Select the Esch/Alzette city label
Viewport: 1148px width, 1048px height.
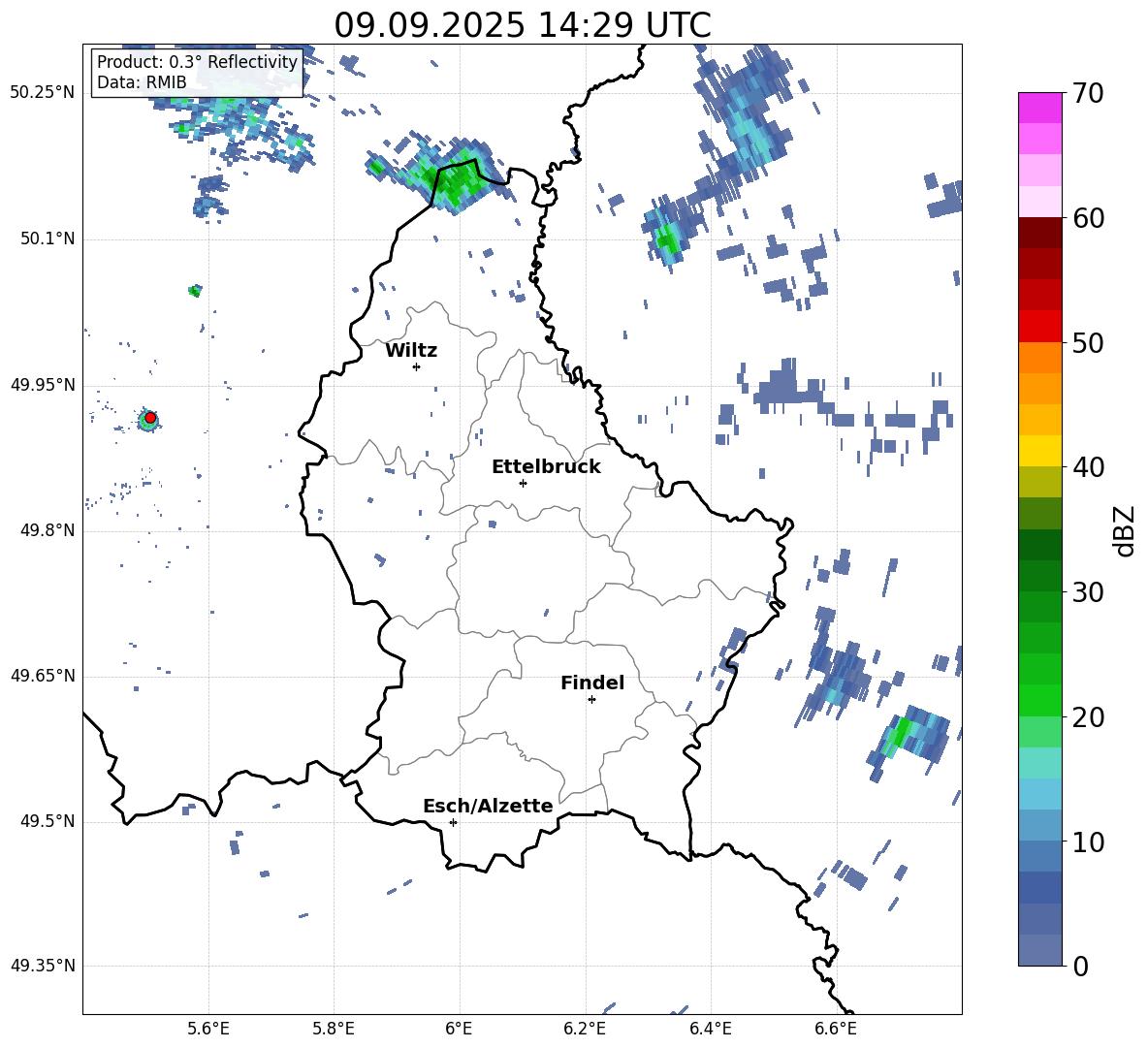point(488,806)
